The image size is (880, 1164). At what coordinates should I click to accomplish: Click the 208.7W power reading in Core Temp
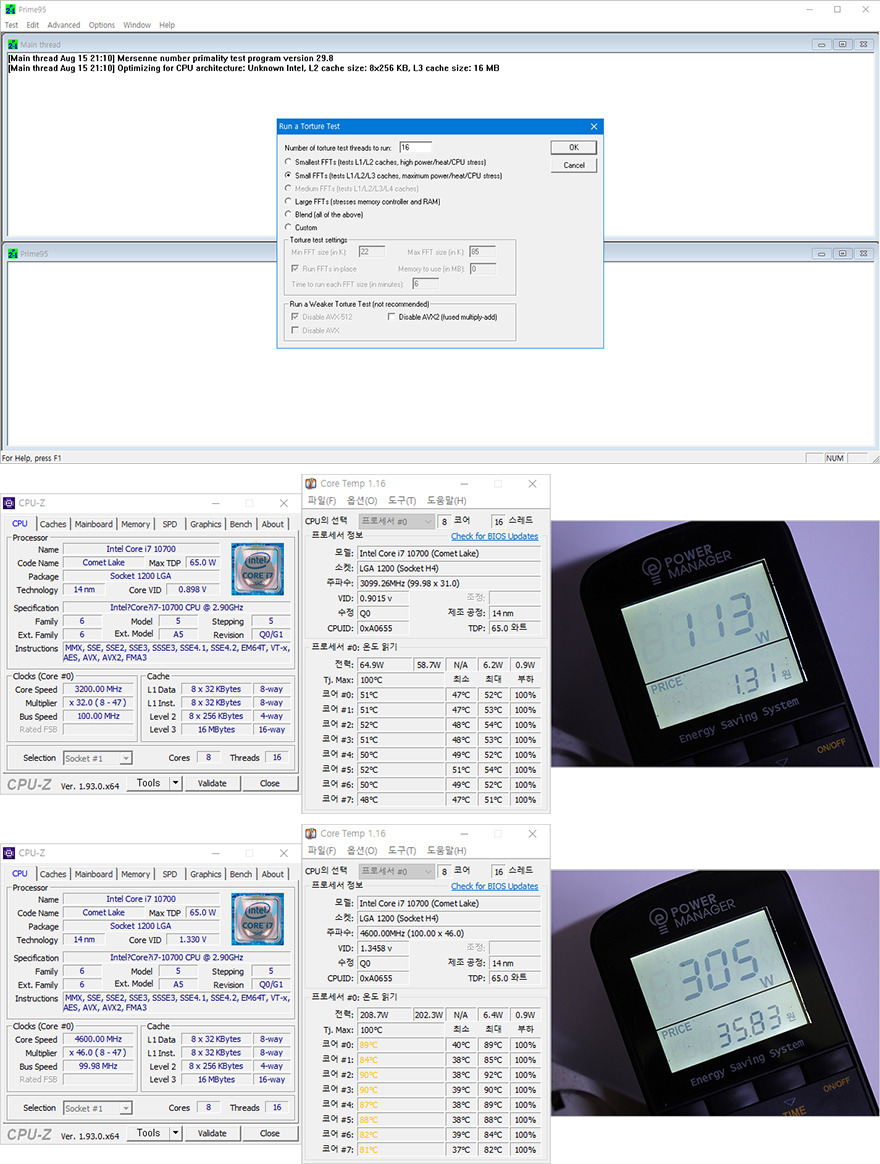click(x=384, y=1015)
